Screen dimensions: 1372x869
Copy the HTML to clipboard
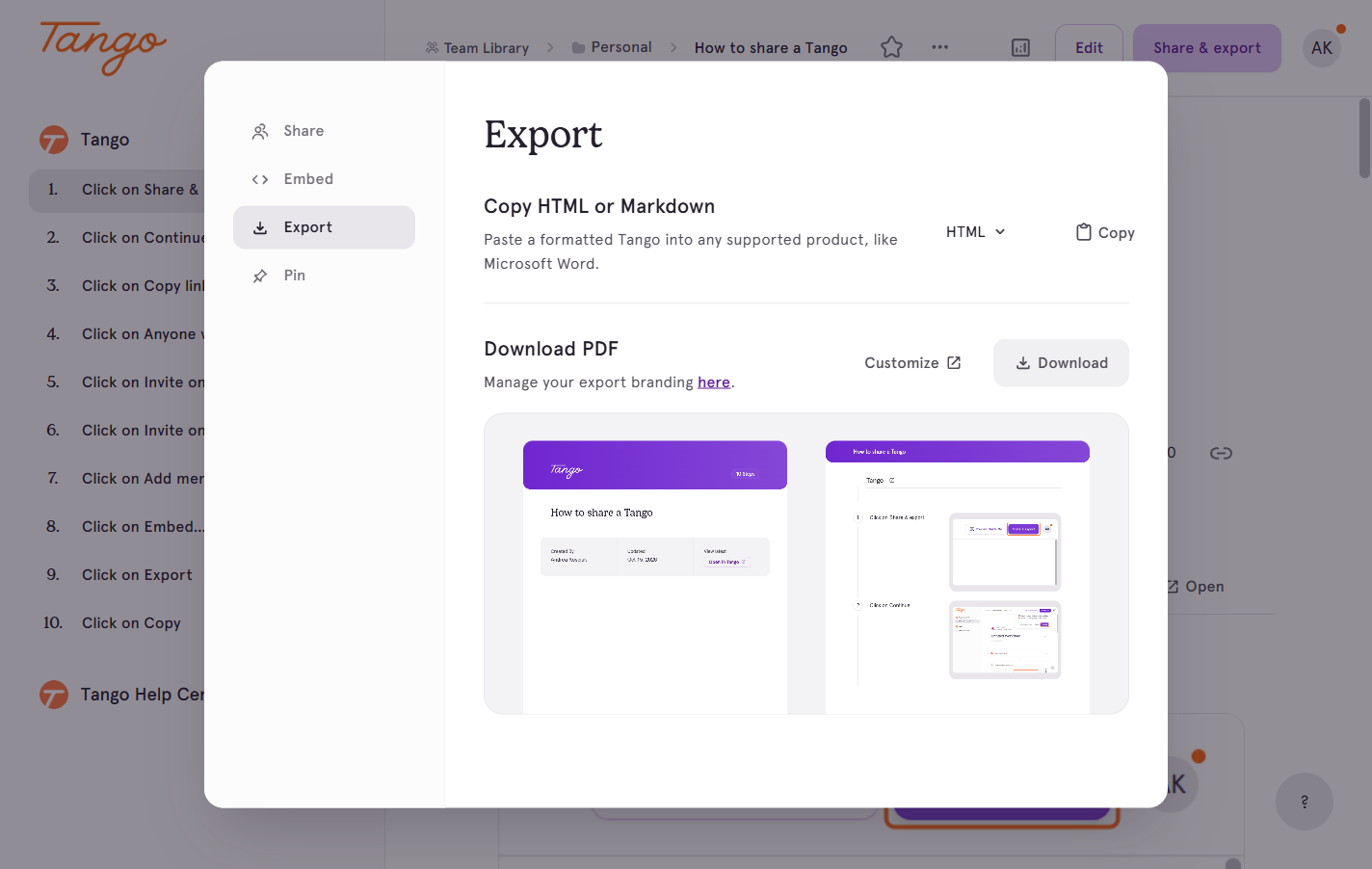1105,232
